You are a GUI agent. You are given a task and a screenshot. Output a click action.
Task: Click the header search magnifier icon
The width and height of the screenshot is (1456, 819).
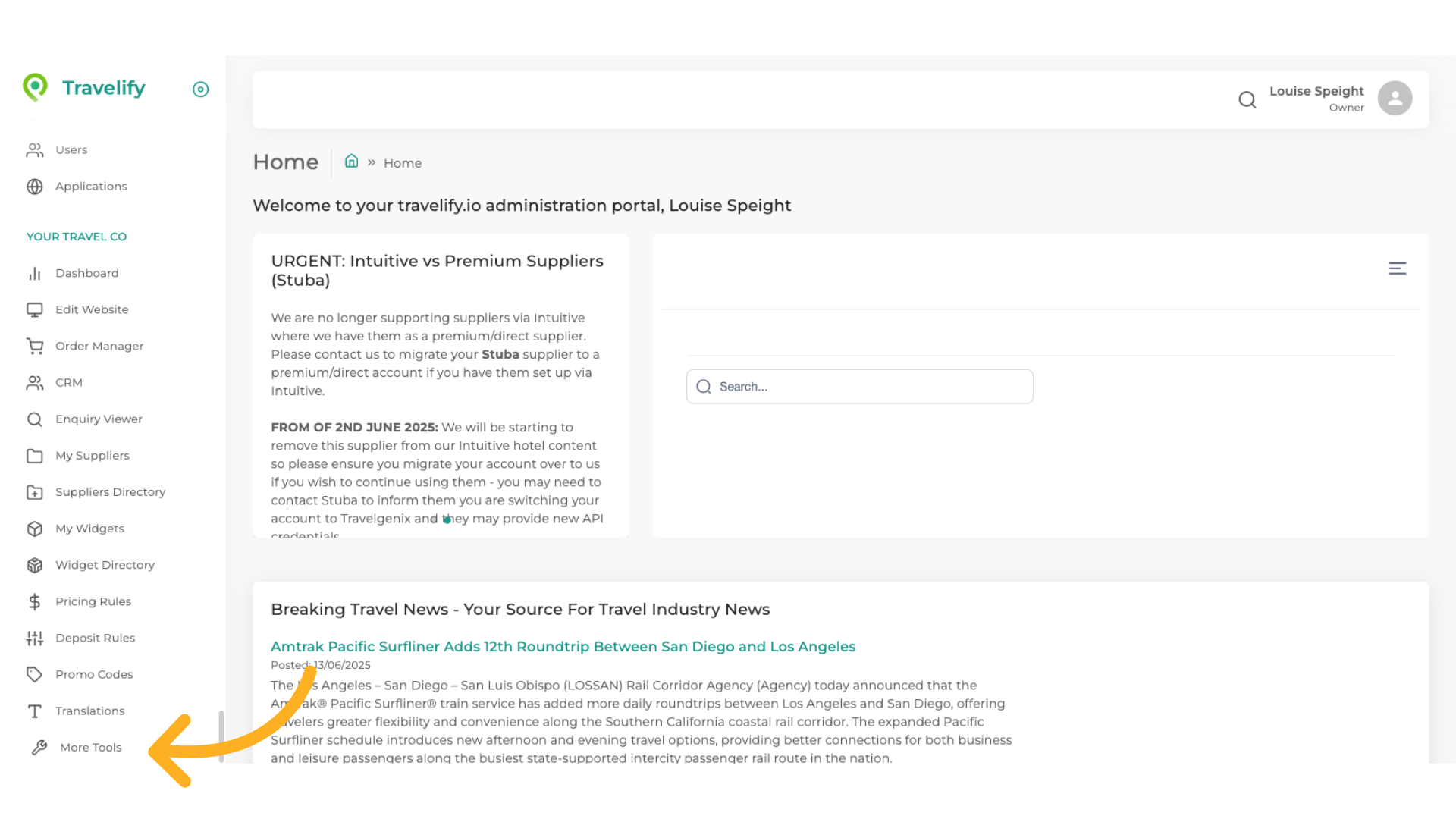coord(1247,99)
